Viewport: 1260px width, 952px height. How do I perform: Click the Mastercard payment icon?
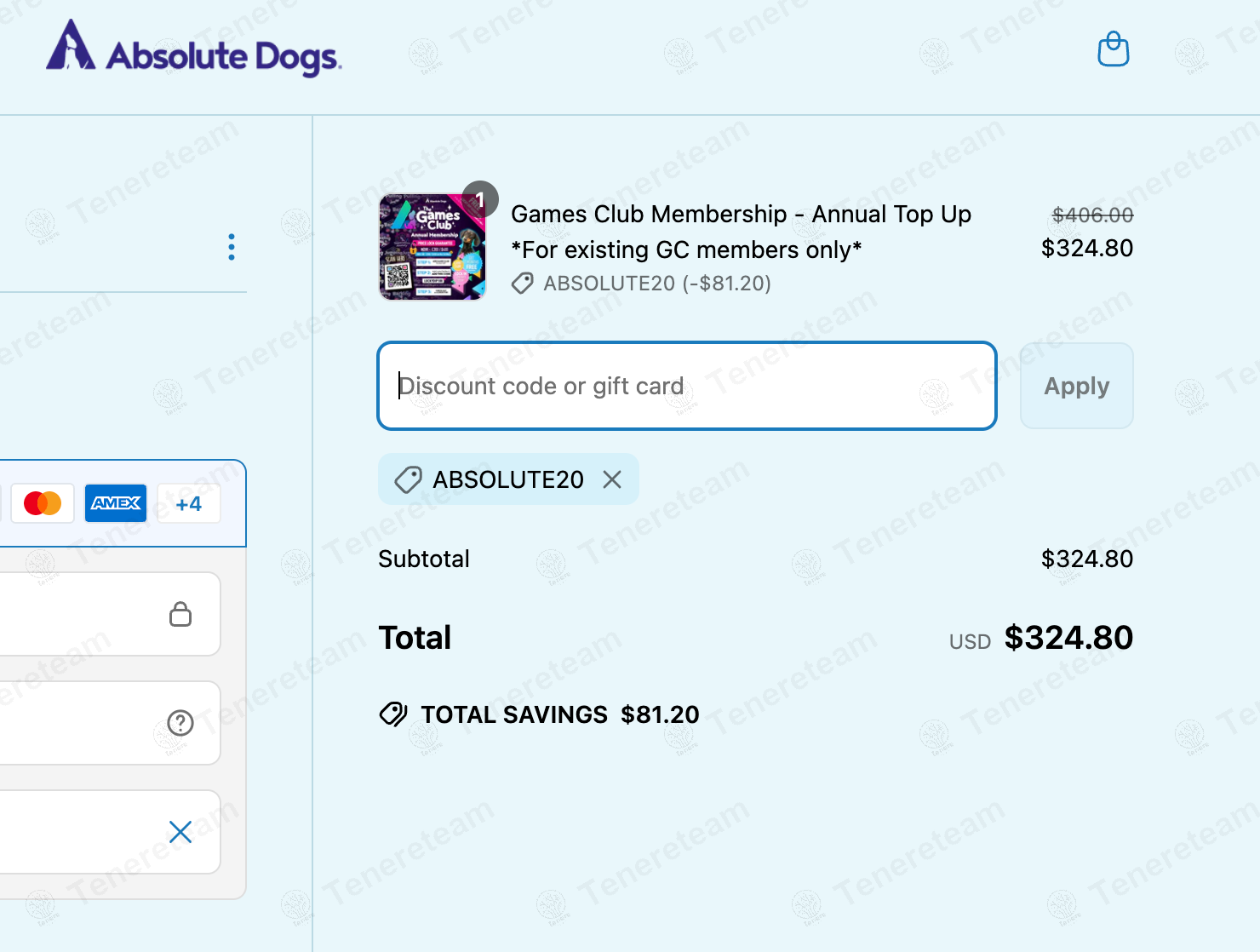[43, 503]
